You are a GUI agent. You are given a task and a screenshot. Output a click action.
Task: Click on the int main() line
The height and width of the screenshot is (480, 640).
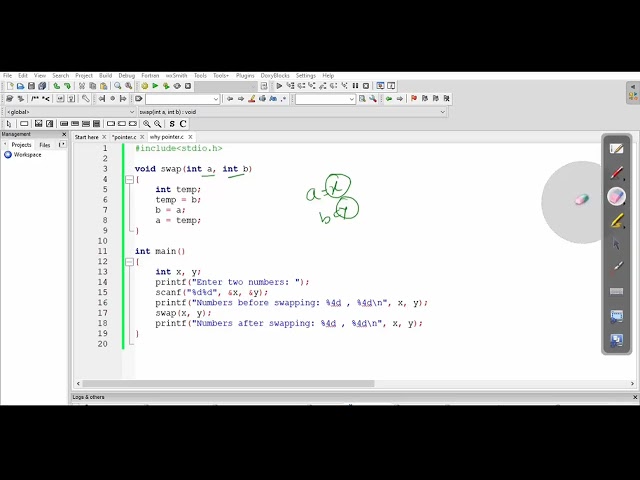[x=160, y=251]
